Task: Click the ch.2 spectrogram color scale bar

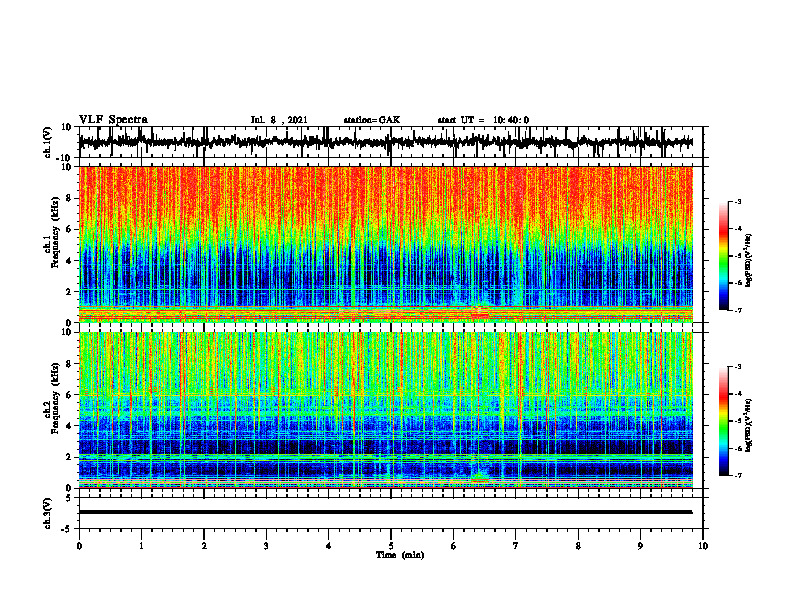Action: tap(723, 421)
